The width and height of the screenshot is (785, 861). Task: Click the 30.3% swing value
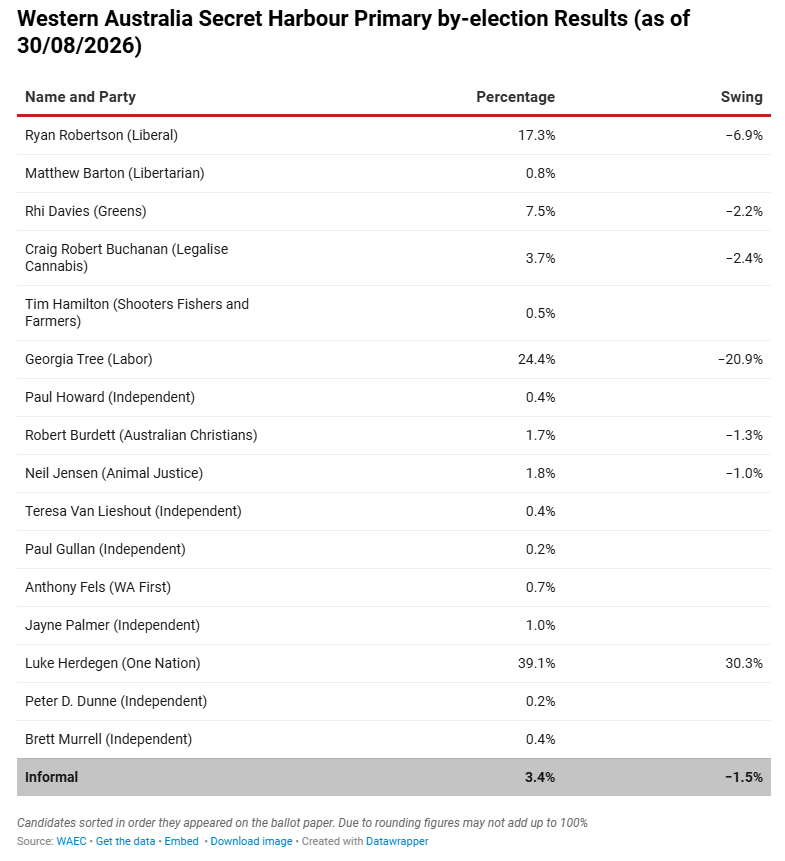744,663
